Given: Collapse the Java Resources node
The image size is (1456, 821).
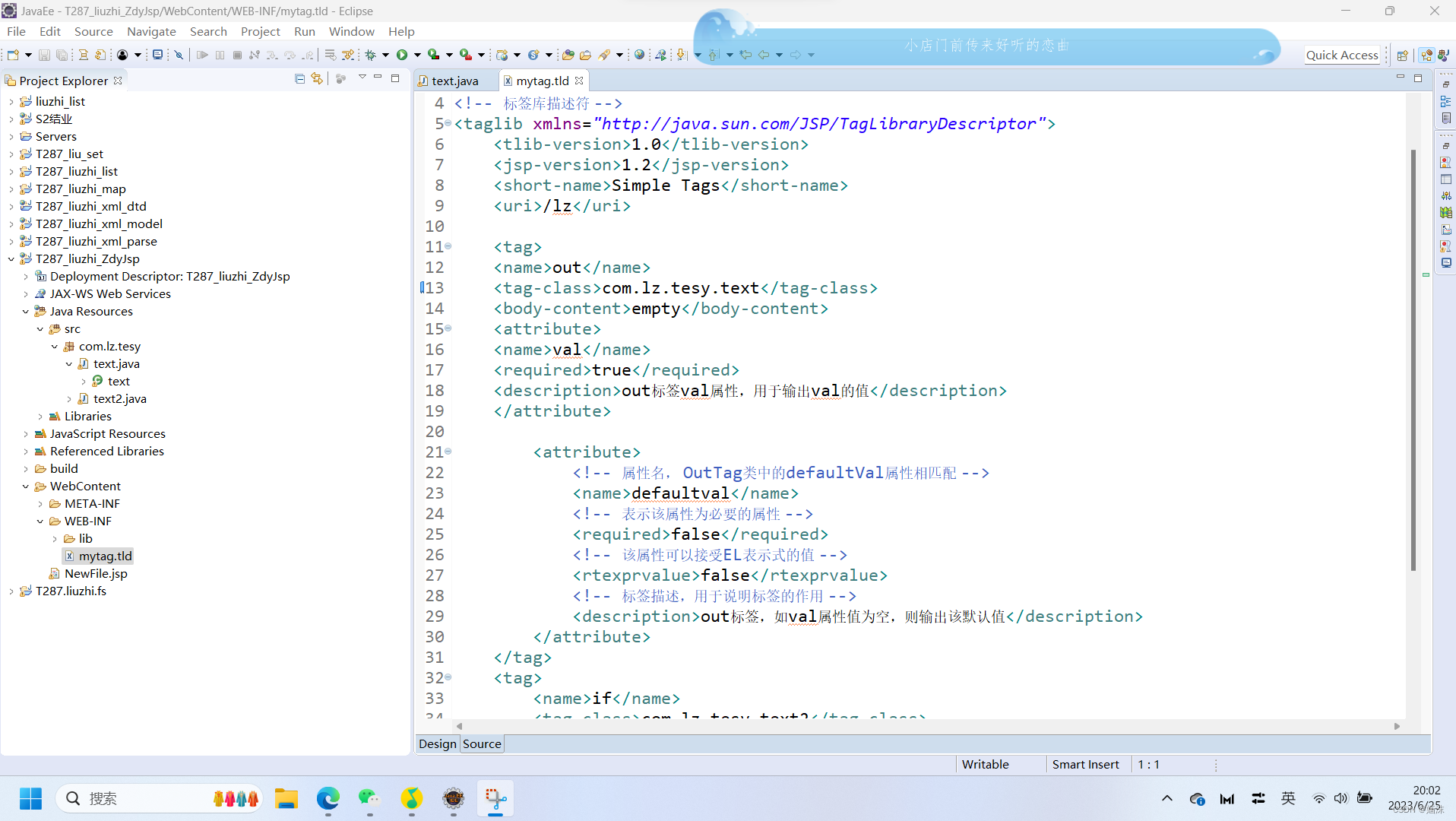Looking at the screenshot, I should tap(25, 312).
